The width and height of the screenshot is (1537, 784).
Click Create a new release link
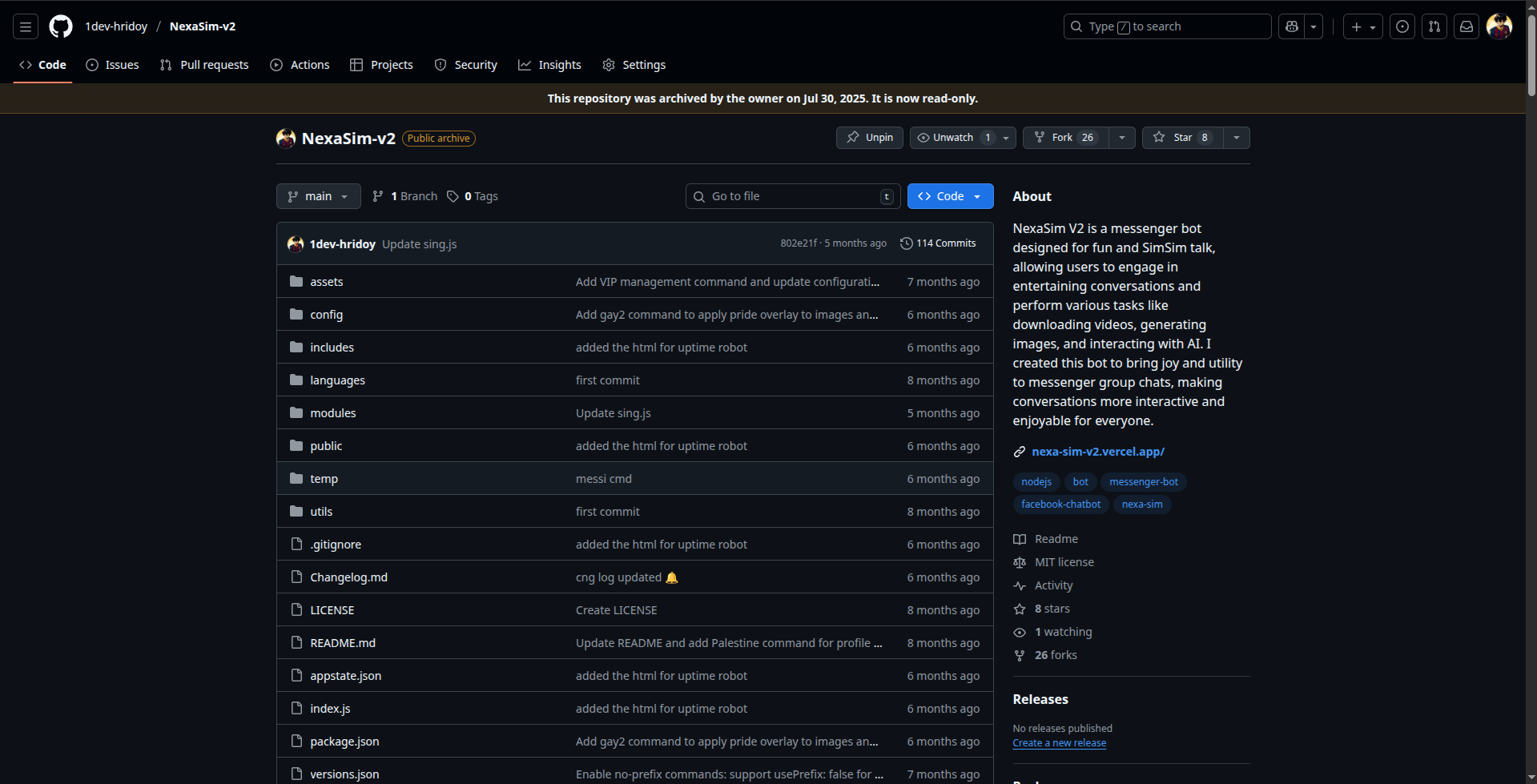coord(1059,743)
